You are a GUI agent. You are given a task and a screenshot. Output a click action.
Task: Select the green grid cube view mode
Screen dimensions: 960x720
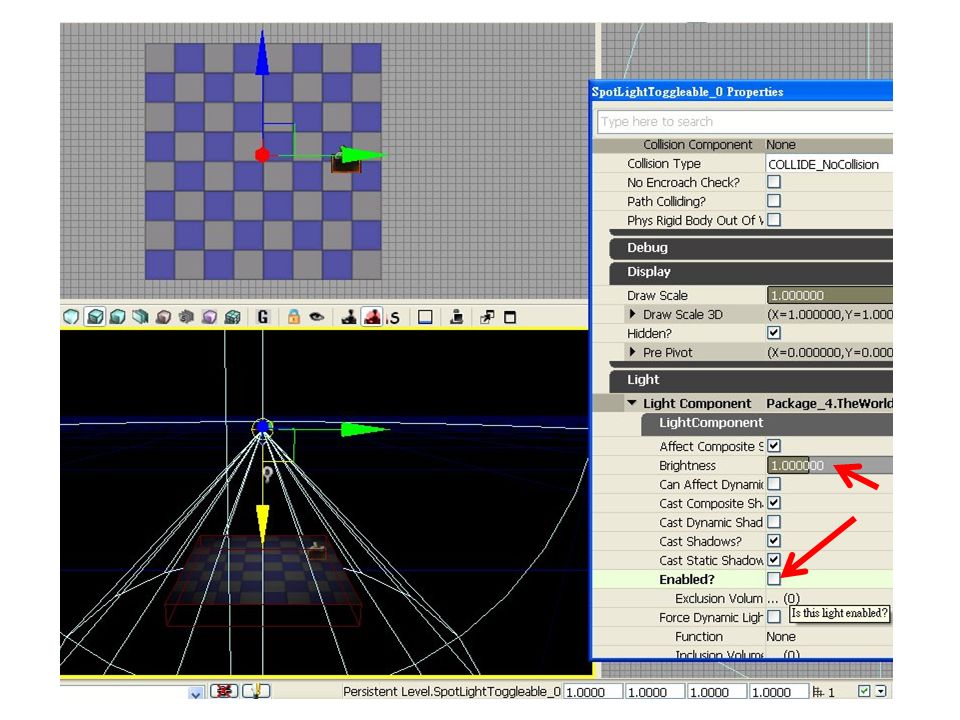coord(233,317)
